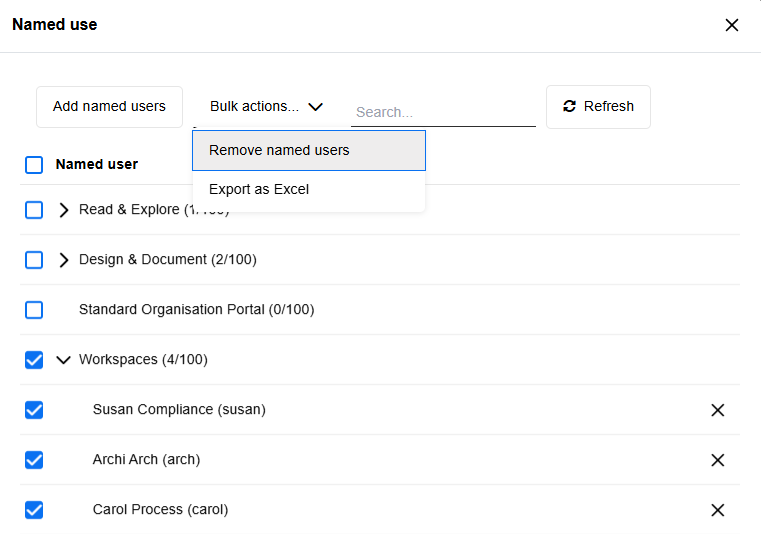Remove Archi Arch with the X icon
The image size is (761, 534).
[x=717, y=460]
